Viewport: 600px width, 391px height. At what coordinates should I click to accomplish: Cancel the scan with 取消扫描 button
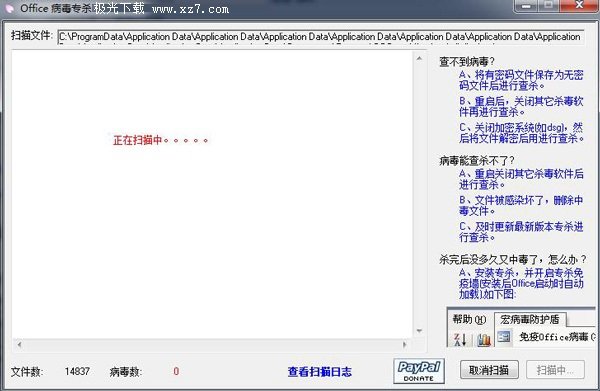(x=489, y=370)
